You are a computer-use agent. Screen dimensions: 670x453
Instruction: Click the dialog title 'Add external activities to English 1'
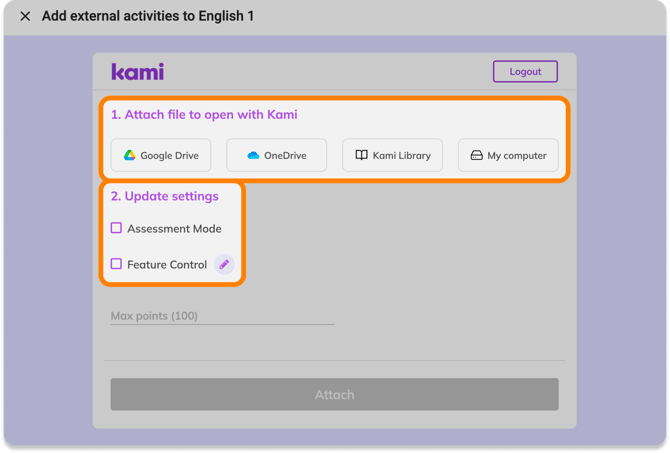click(148, 16)
